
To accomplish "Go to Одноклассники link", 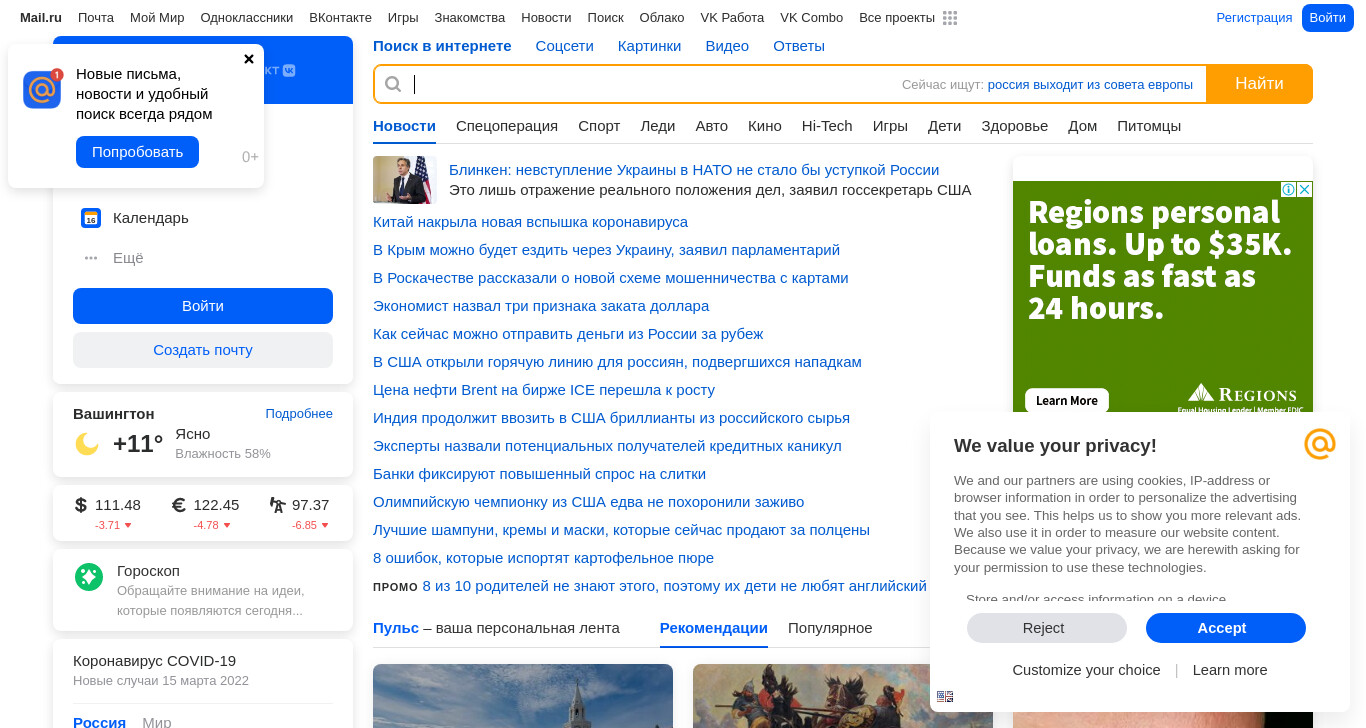I will 247,18.
